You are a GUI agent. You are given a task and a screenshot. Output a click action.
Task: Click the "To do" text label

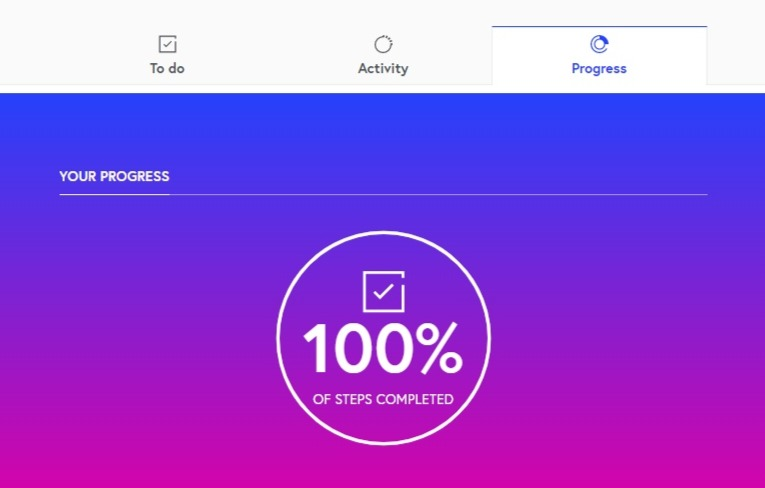click(167, 68)
